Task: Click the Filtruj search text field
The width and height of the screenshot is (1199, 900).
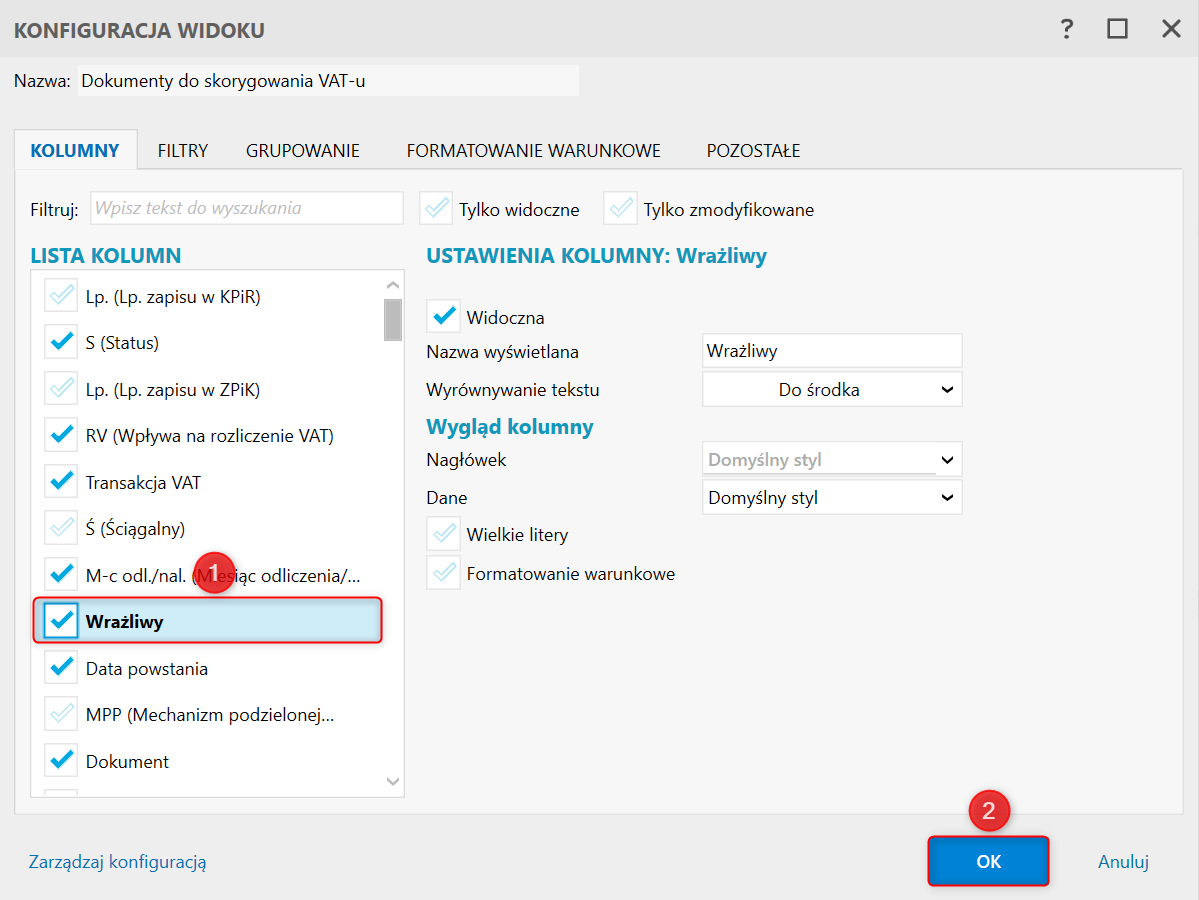Action: 247,209
